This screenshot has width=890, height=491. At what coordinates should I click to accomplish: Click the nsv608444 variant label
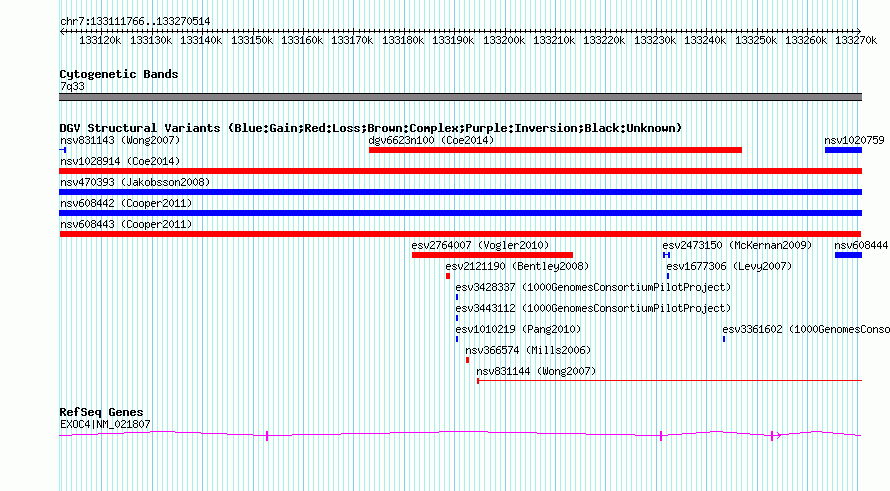pyautogui.click(x=861, y=245)
